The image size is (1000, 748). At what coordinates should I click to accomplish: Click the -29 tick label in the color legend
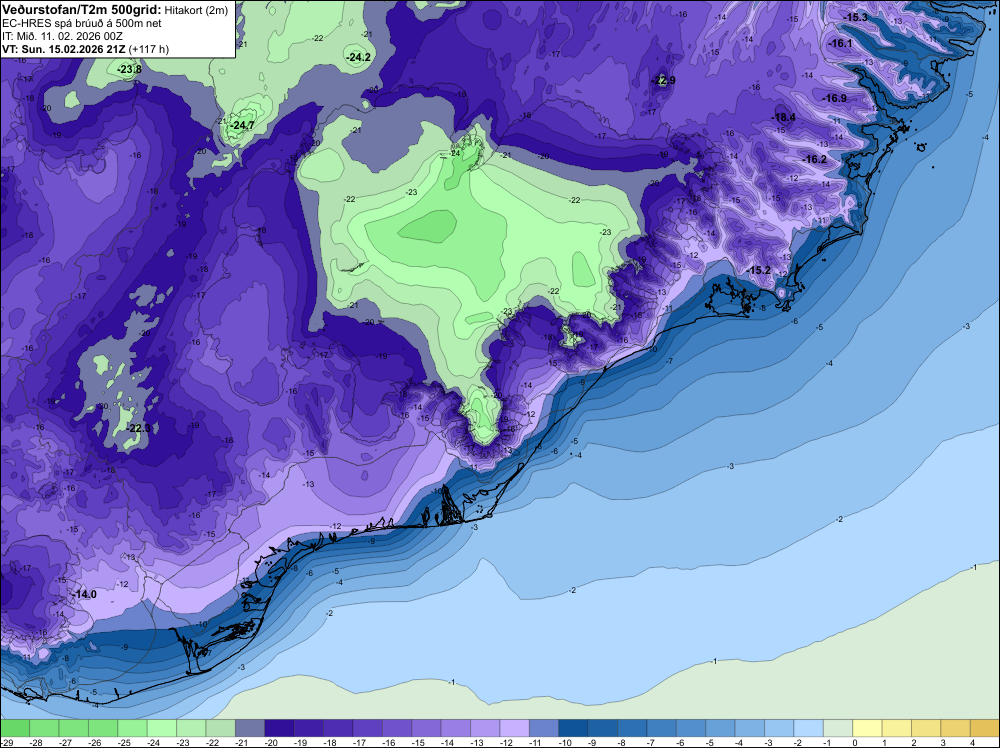point(5,743)
